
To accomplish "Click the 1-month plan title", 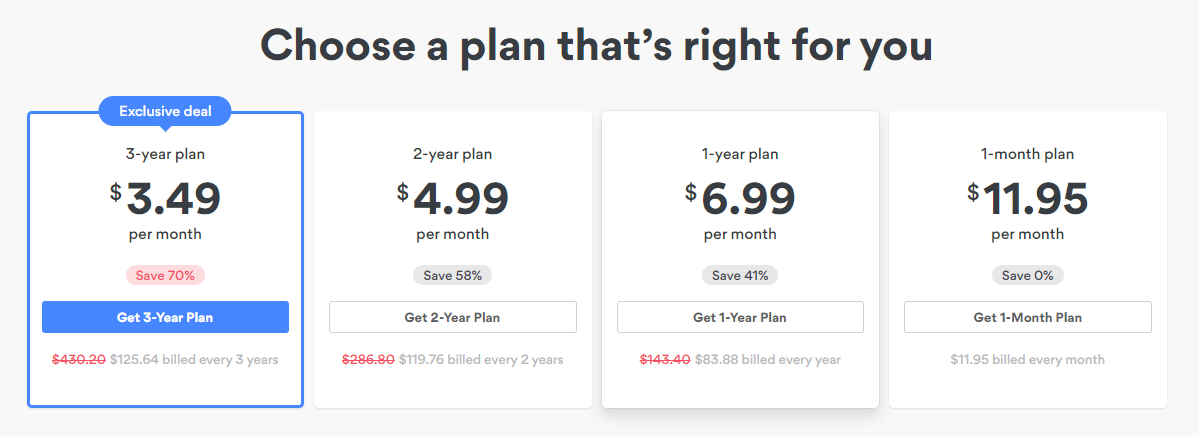I will click(1028, 154).
